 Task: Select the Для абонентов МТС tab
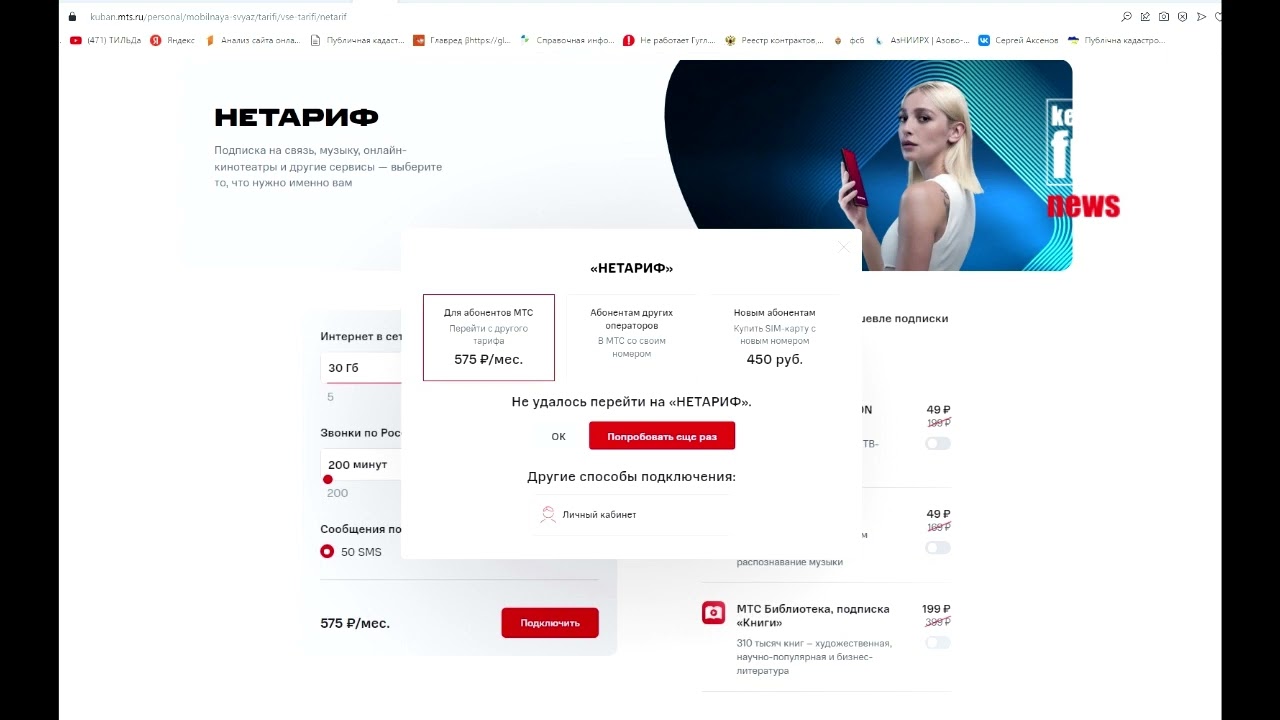tap(489, 338)
